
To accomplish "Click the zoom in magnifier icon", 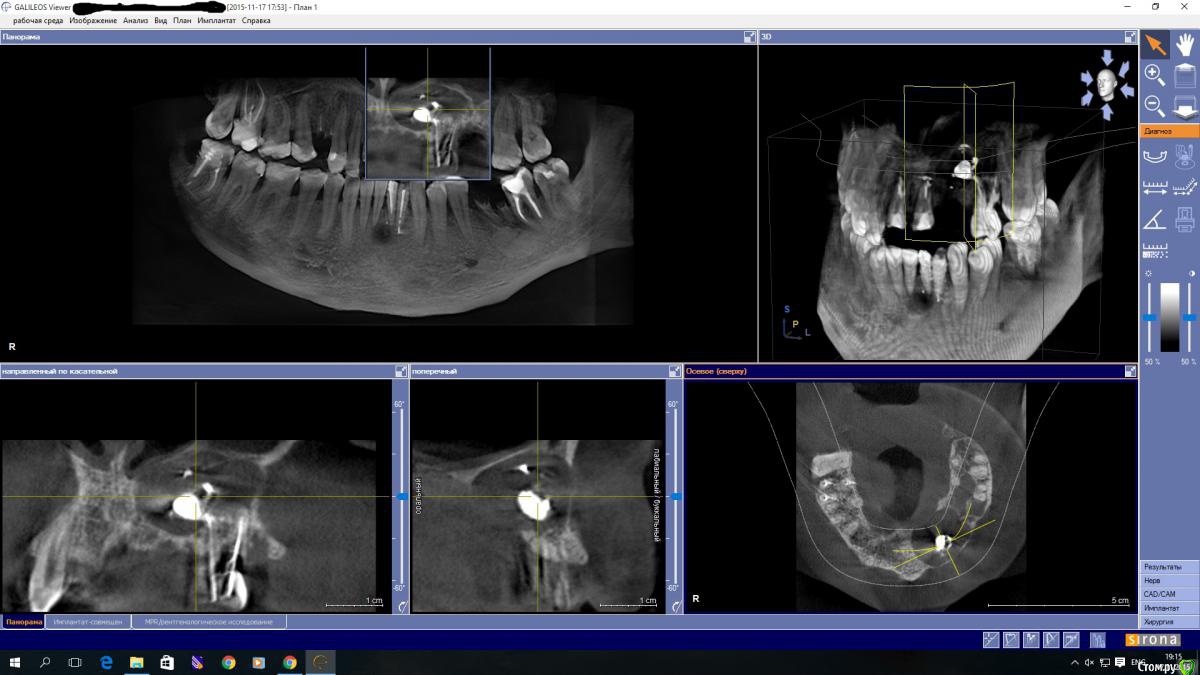I will click(x=1154, y=74).
